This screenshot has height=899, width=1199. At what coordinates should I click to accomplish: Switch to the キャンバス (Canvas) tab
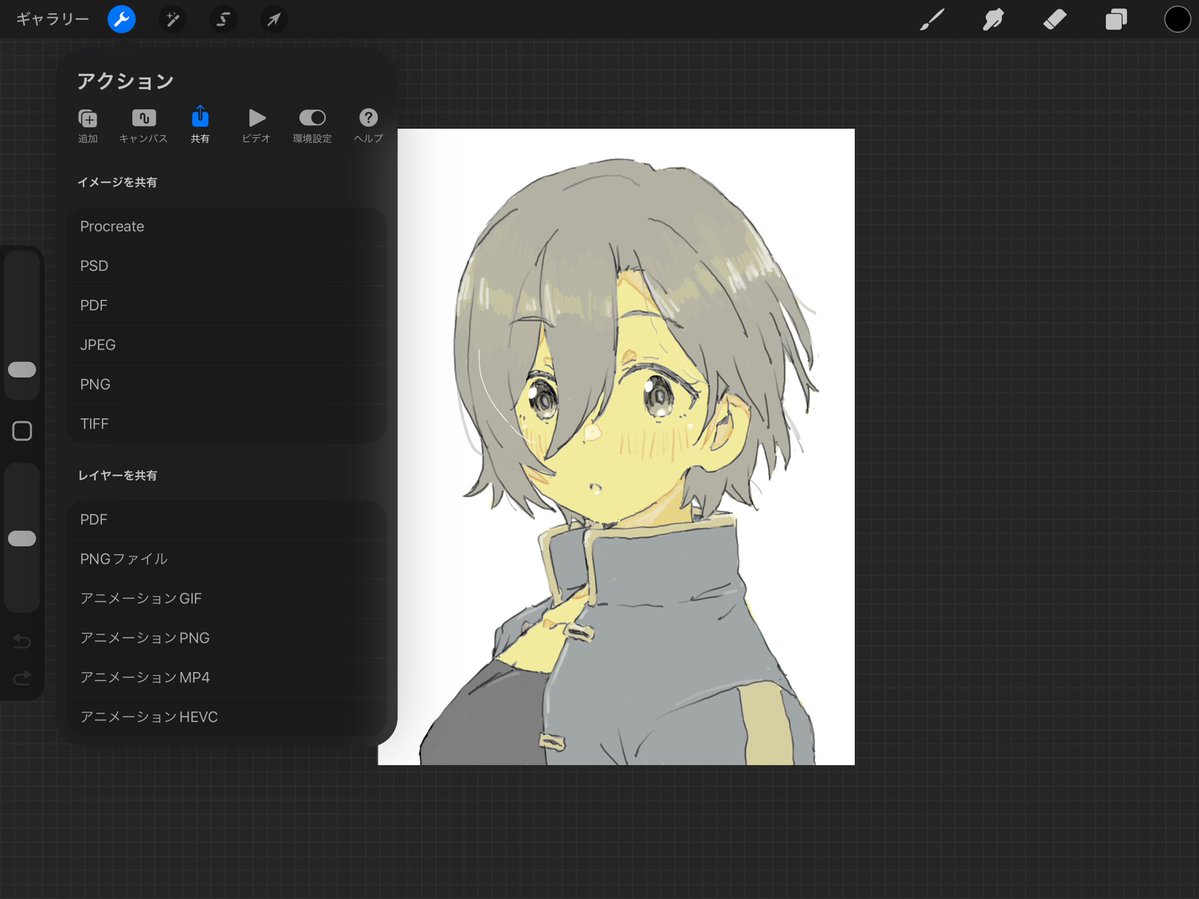click(143, 125)
